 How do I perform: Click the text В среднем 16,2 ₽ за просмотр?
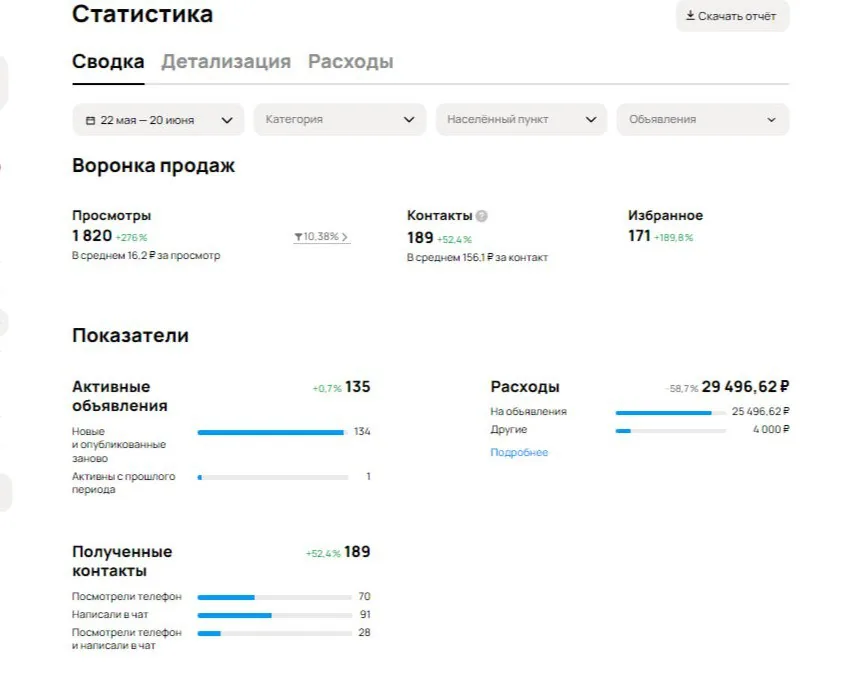(x=146, y=256)
